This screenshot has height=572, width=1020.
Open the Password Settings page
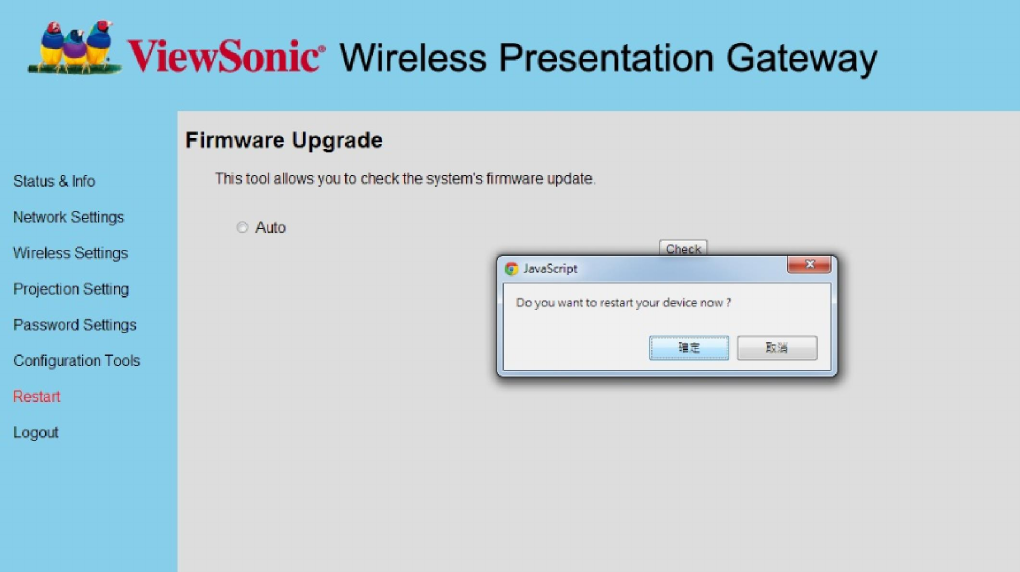click(75, 325)
